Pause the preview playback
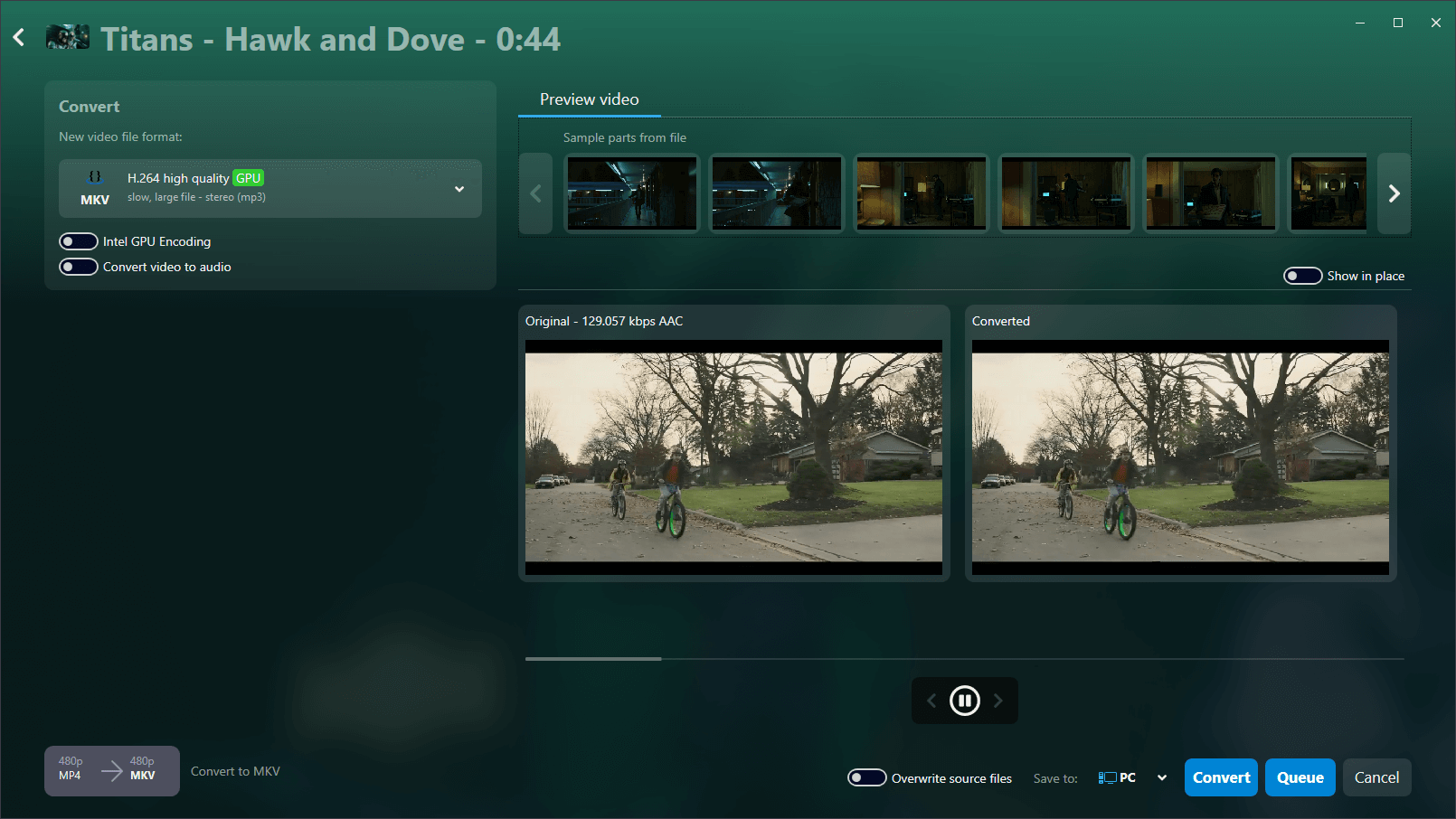This screenshot has height=819, width=1456. click(x=964, y=701)
